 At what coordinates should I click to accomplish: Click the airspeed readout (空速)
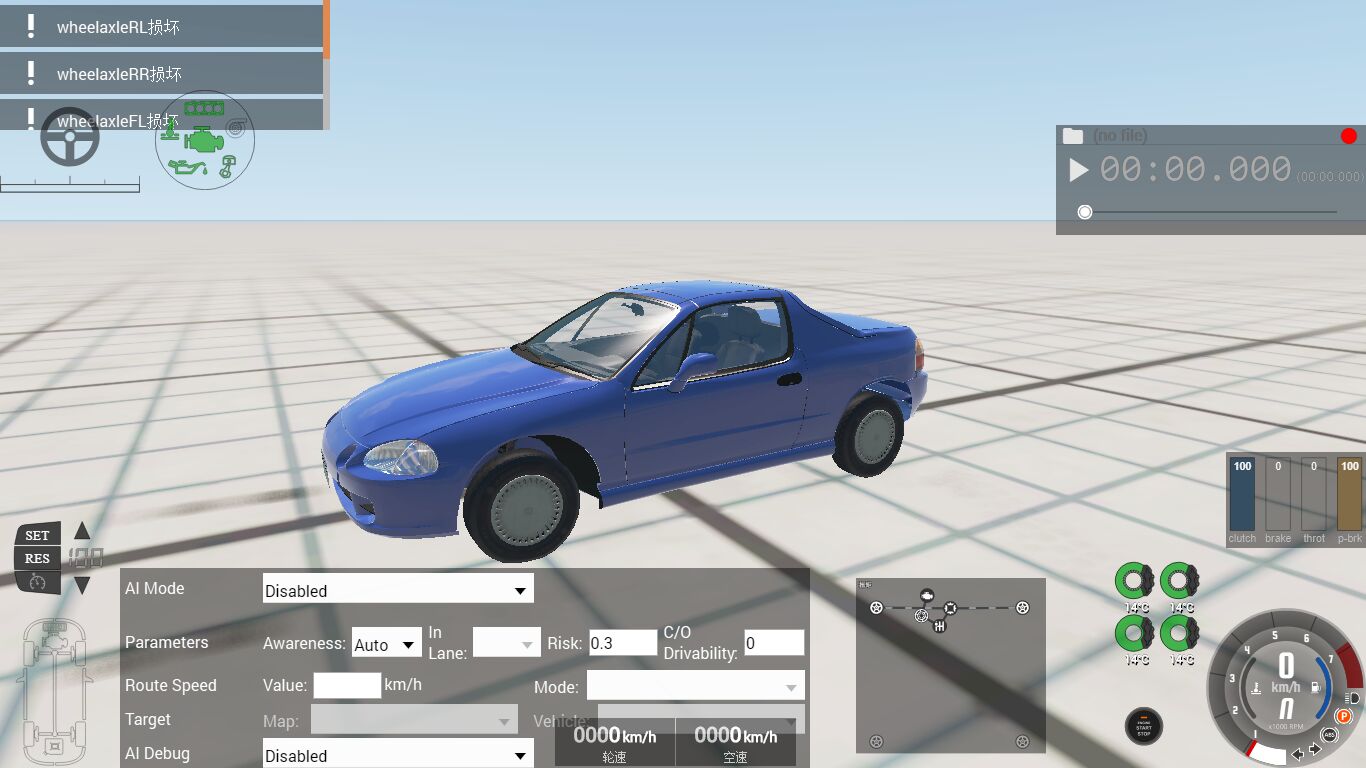click(x=736, y=743)
